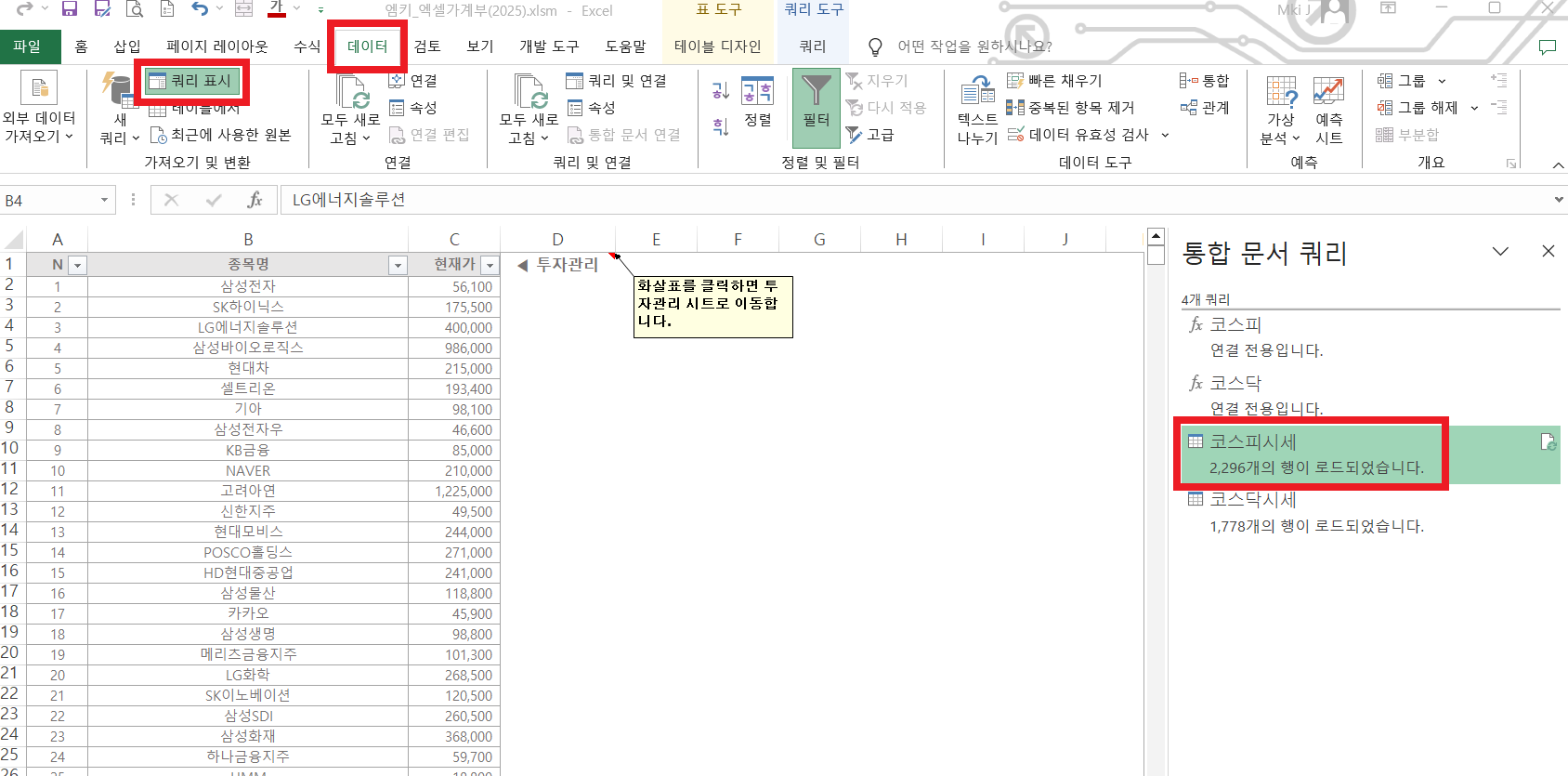Click the 어떤 작업을 원하시나요 search box

[x=974, y=46]
